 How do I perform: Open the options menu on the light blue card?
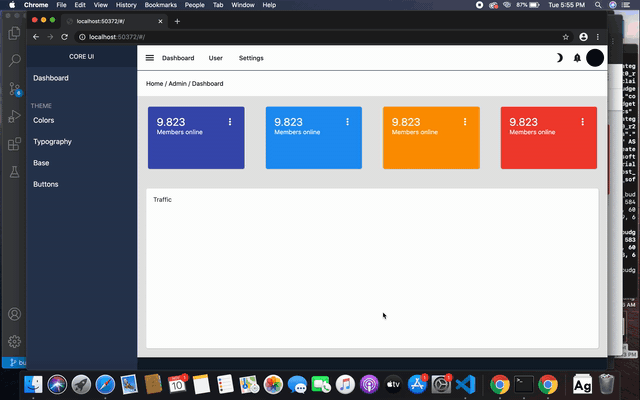coord(347,122)
